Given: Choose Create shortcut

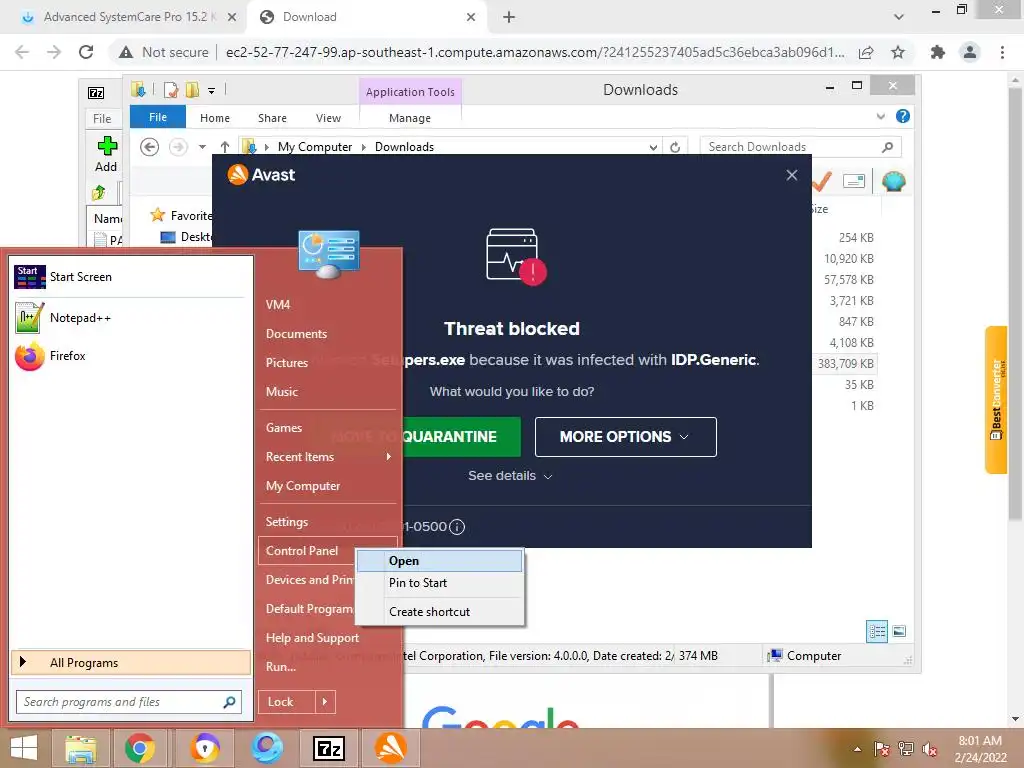Looking at the screenshot, I should point(440,612).
